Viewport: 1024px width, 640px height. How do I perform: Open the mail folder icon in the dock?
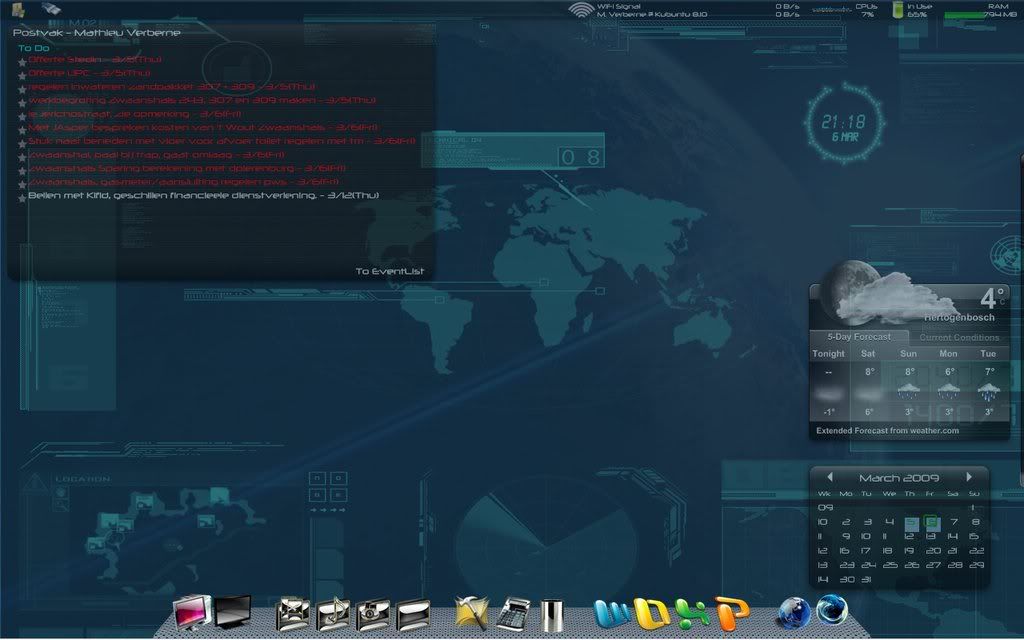click(x=293, y=612)
